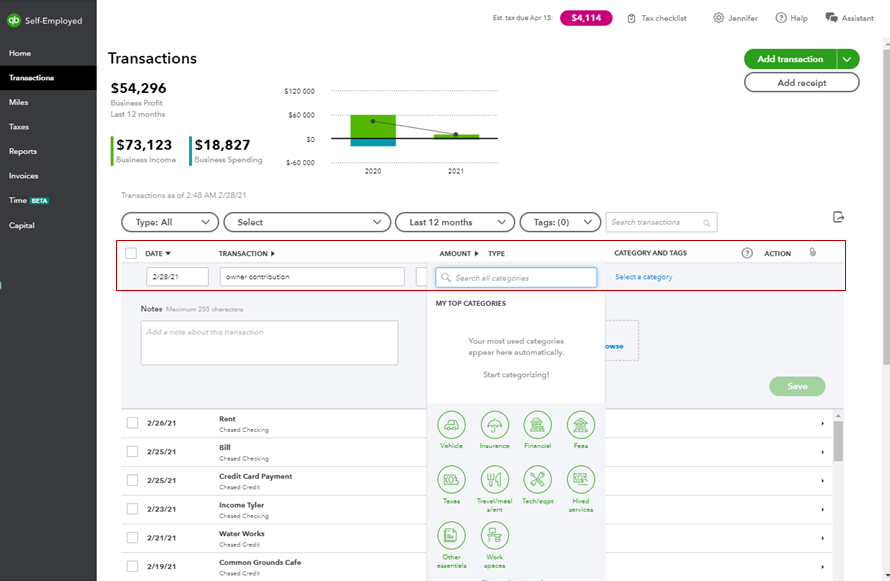Click the Search all categories field
The image size is (890, 581).
coord(516,277)
